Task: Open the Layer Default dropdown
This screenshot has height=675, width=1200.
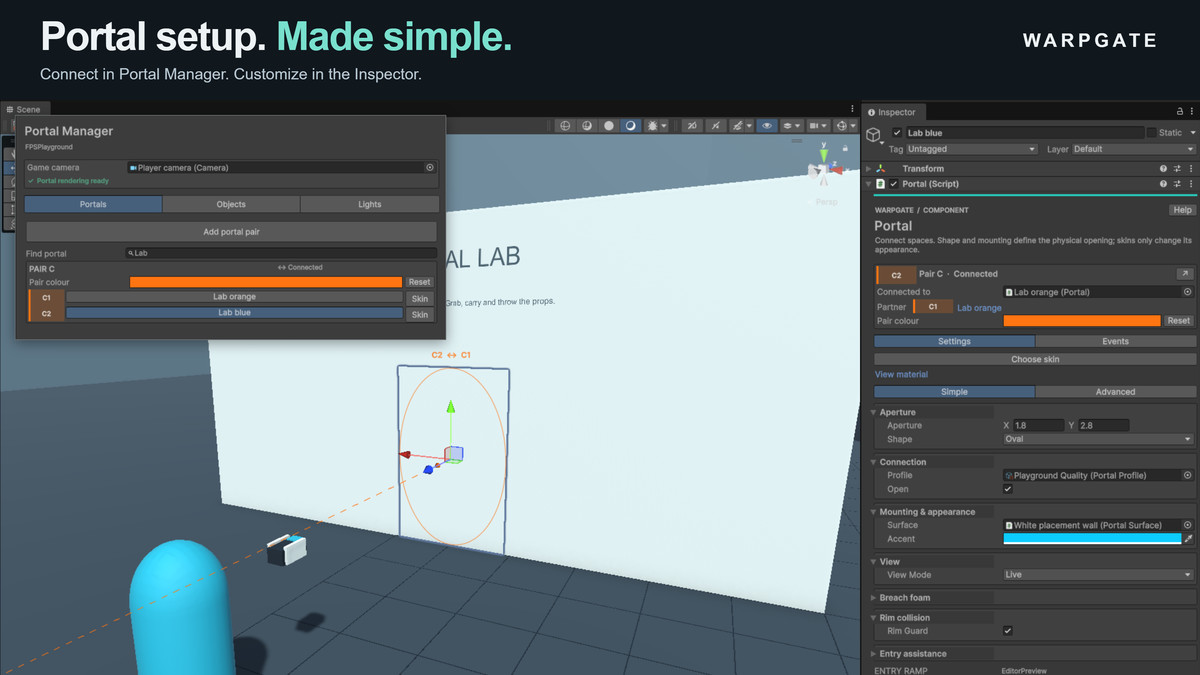Action: tap(1133, 149)
